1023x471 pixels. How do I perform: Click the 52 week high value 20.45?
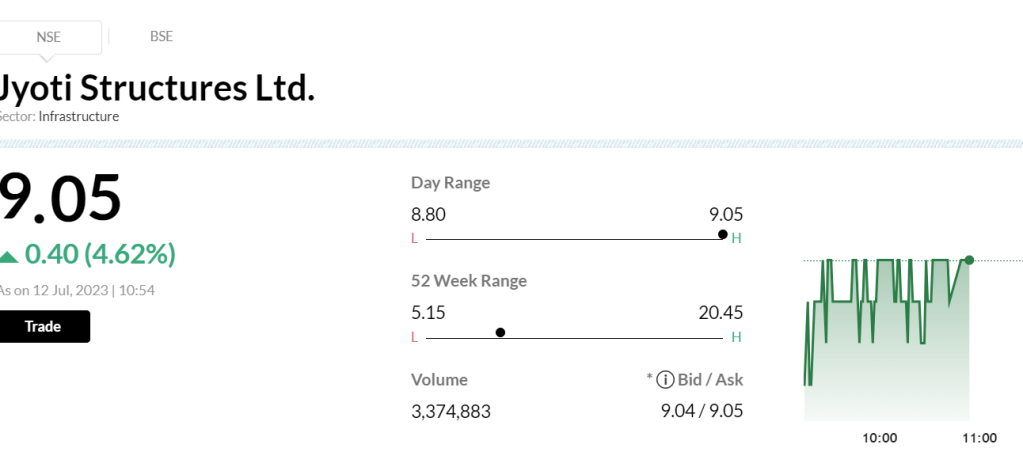[x=720, y=312]
